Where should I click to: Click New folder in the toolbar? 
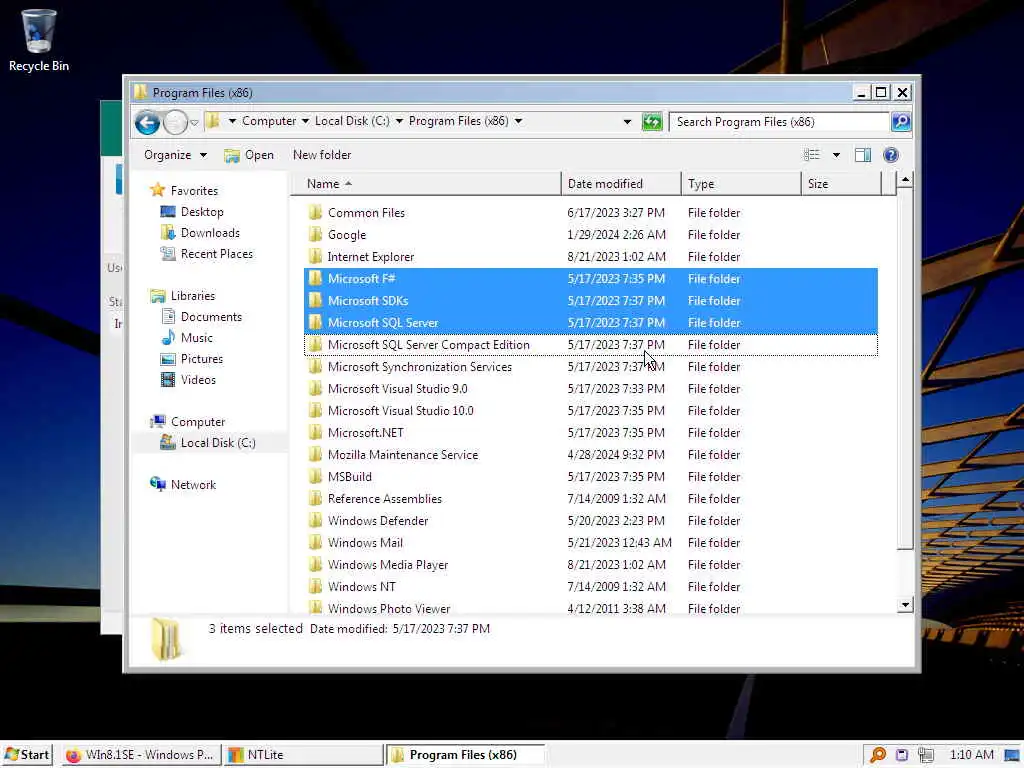pos(322,155)
